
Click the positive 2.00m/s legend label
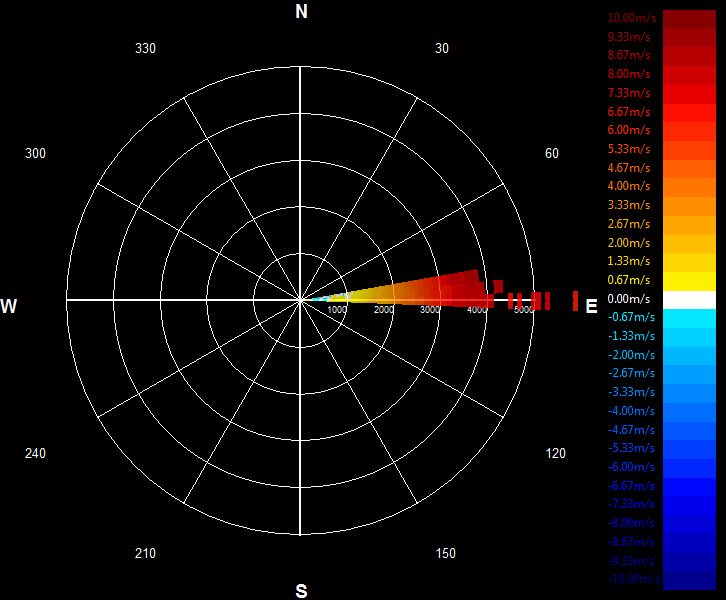(629, 243)
